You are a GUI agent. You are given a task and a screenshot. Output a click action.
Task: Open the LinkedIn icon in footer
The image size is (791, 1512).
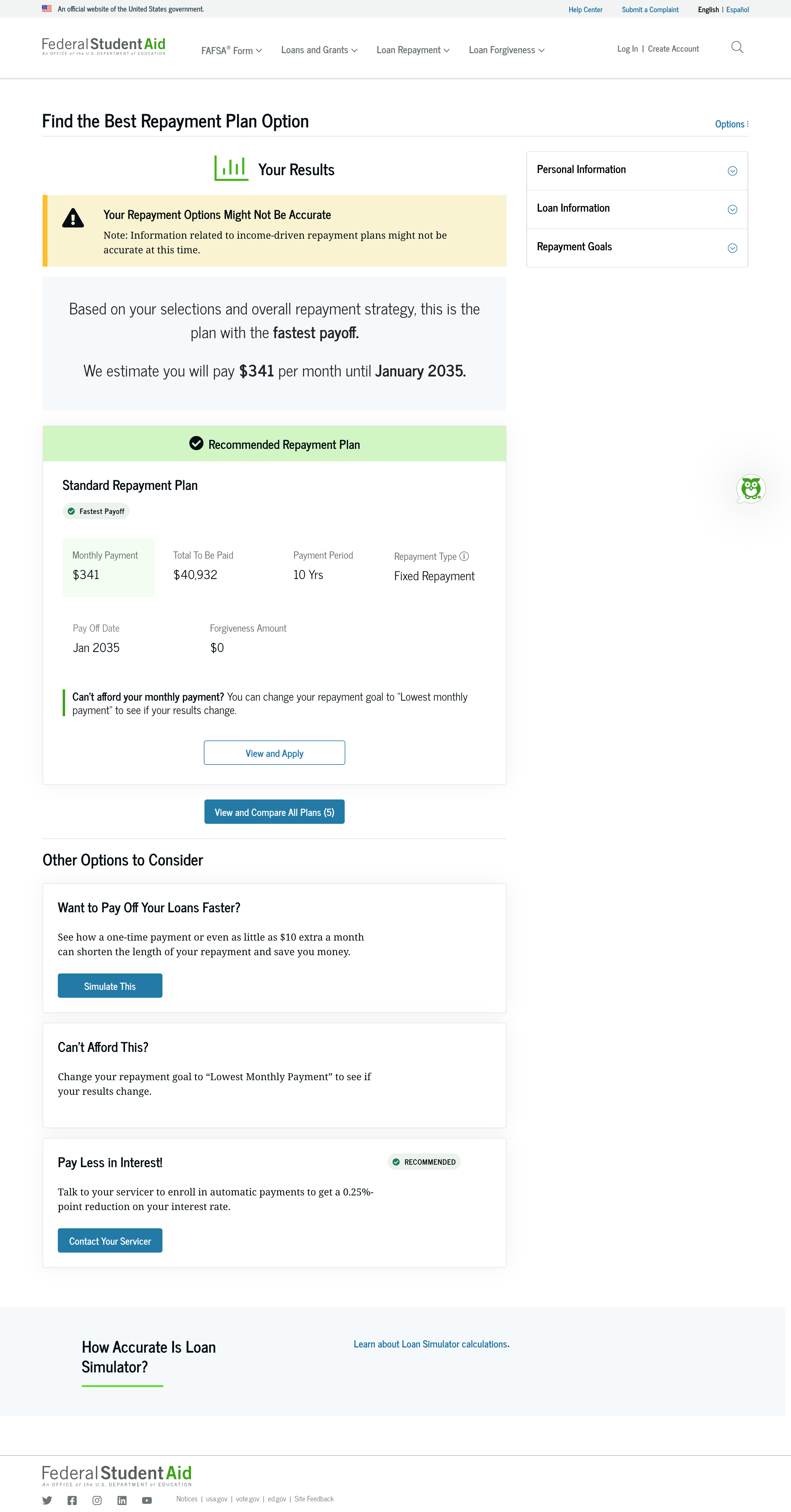(x=122, y=1500)
